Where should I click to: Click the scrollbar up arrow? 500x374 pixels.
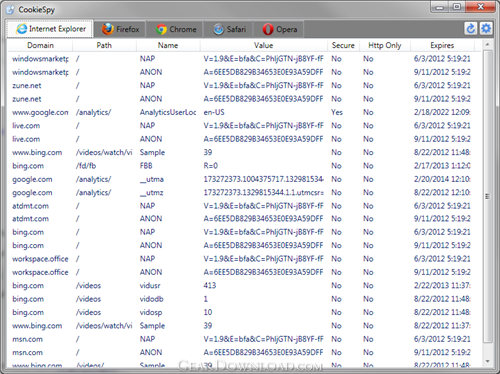click(x=487, y=44)
